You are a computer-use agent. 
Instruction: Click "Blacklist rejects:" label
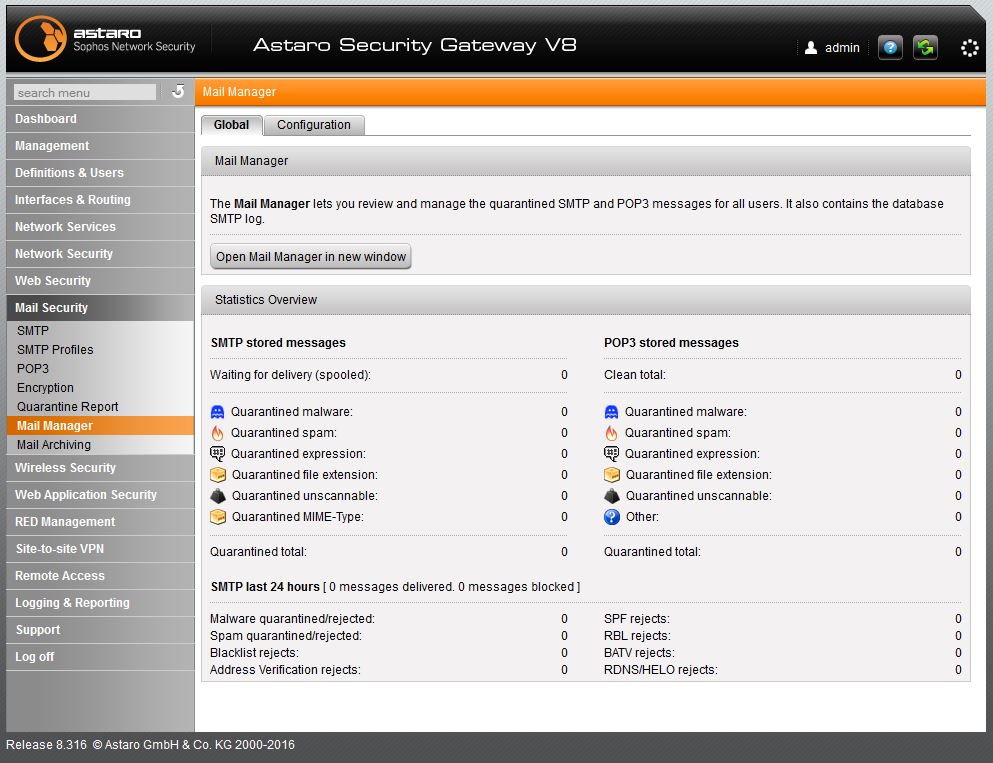point(254,653)
